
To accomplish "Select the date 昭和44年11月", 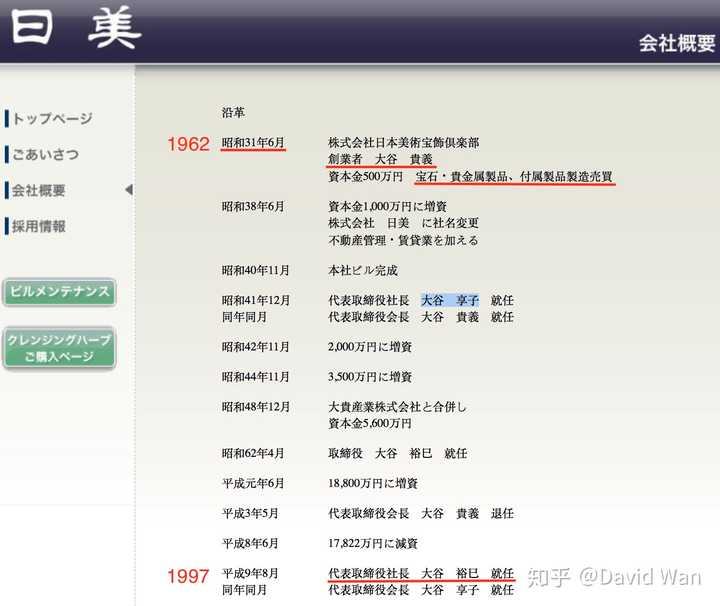I will click(x=256, y=377).
